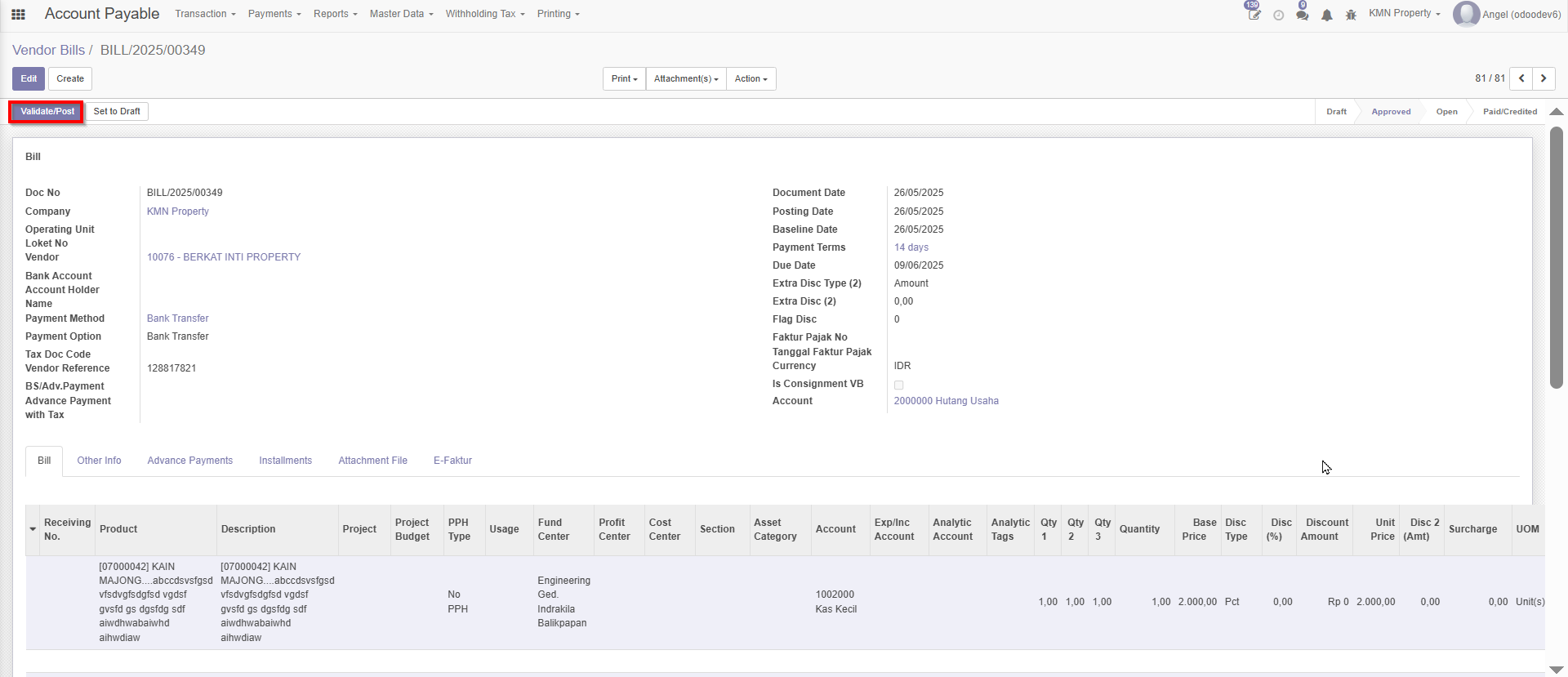The image size is (1568, 677).
Task: Switch to the E-Faktur tab
Action: pos(452,461)
